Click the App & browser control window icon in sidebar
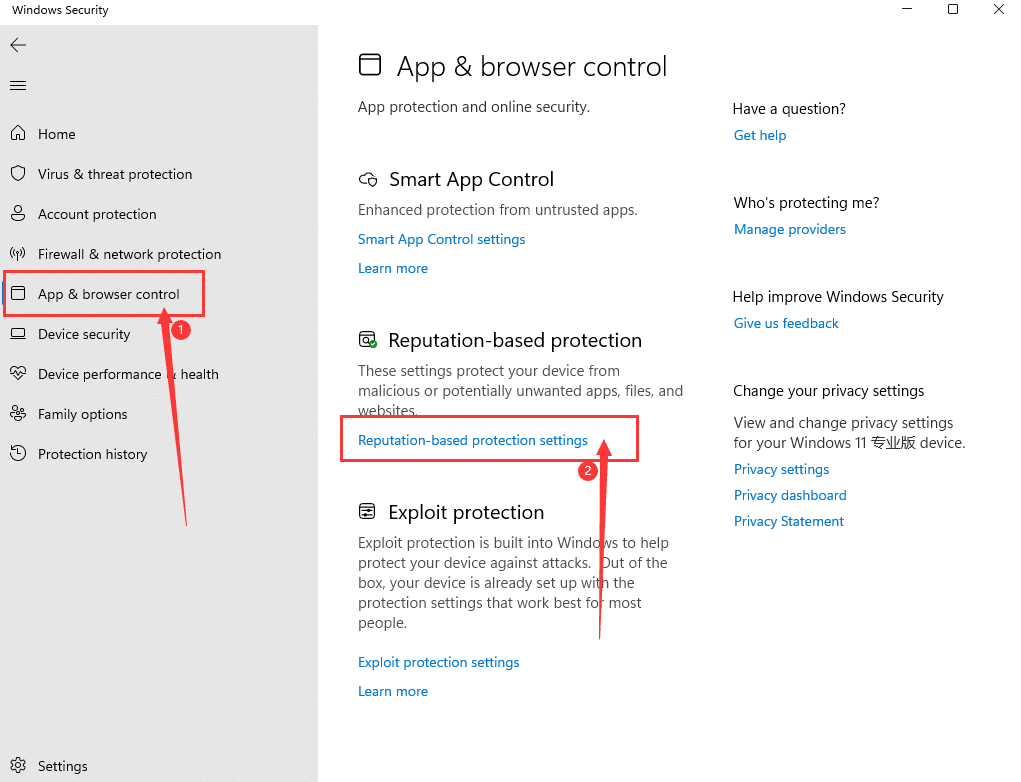 click(18, 294)
